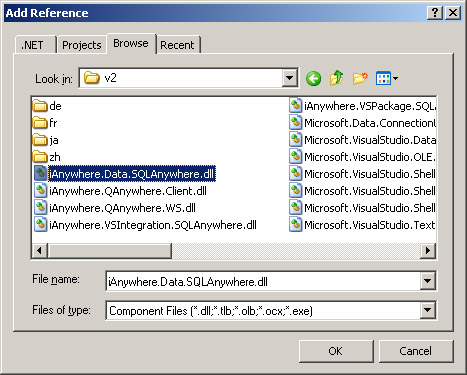The width and height of the screenshot is (467, 375).
Task: Click the iAnywhere.VSIntegration.SQLAnywhere.dll file icon
Action: tap(41, 225)
